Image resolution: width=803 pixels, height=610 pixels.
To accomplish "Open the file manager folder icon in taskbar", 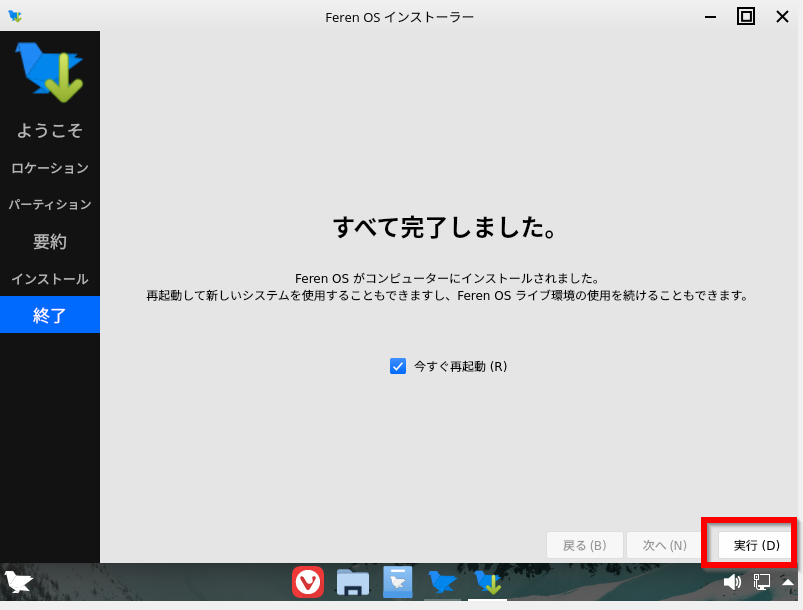I will (x=353, y=582).
